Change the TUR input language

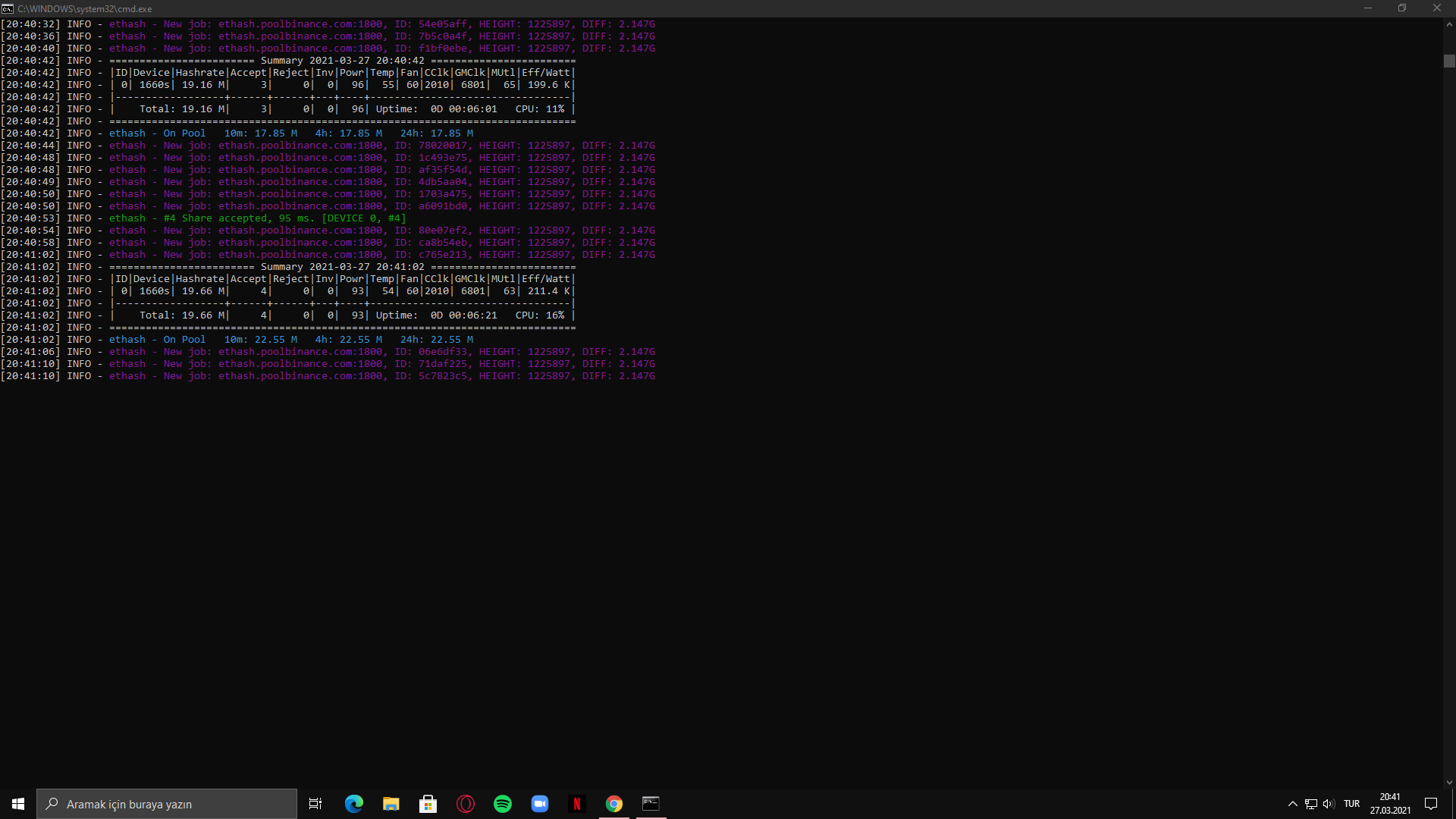(x=1351, y=804)
